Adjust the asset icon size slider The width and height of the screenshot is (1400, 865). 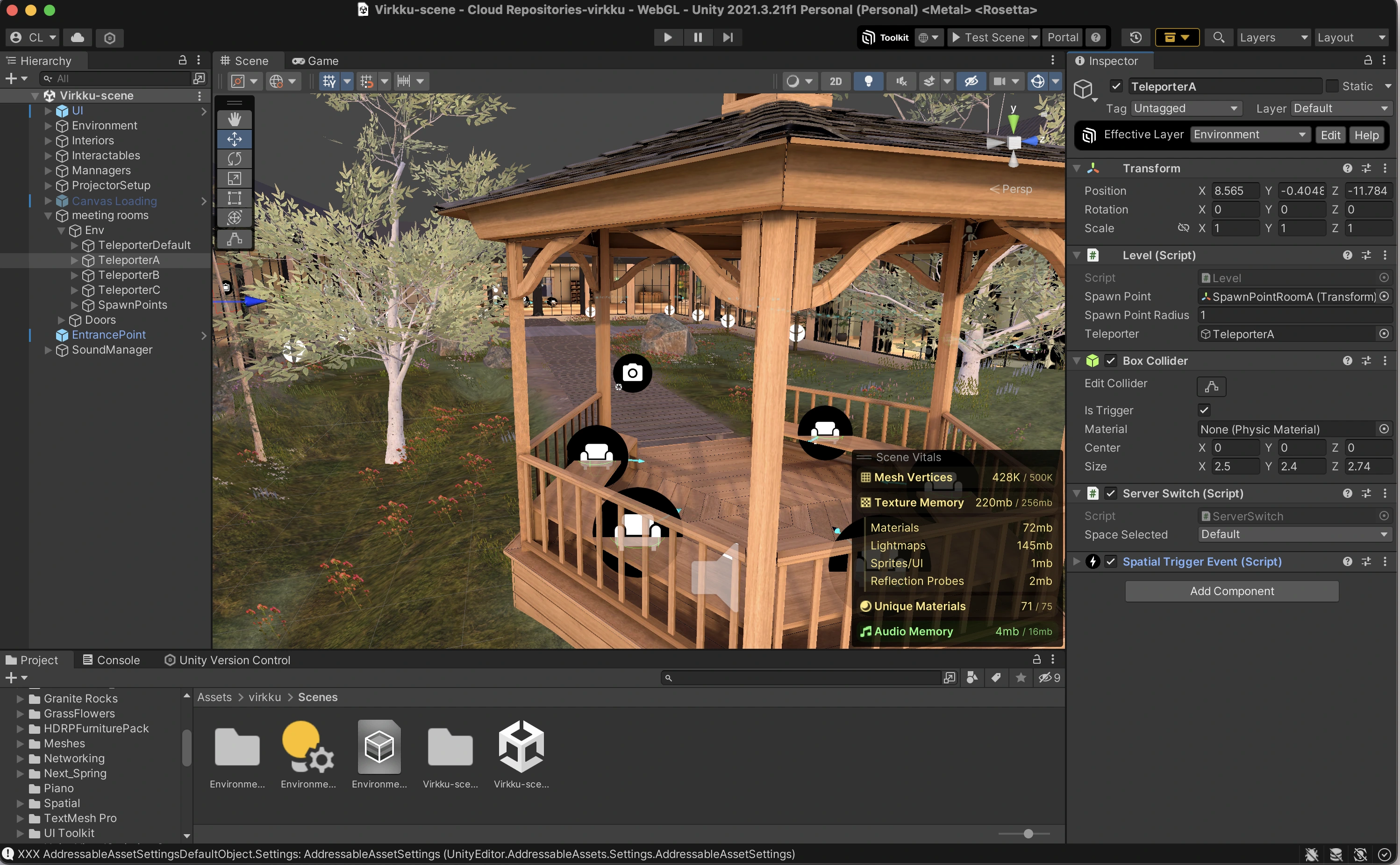point(1028,834)
